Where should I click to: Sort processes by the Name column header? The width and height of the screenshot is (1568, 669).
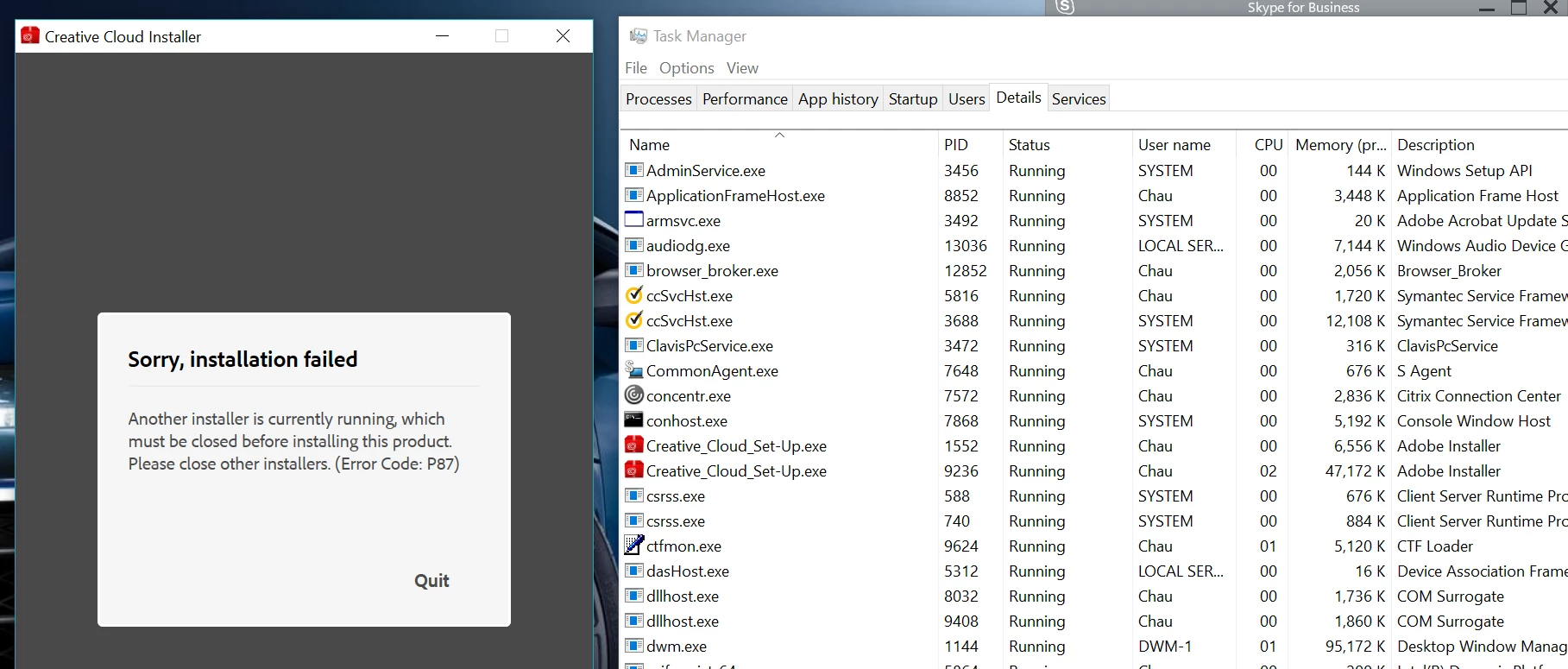[779, 144]
